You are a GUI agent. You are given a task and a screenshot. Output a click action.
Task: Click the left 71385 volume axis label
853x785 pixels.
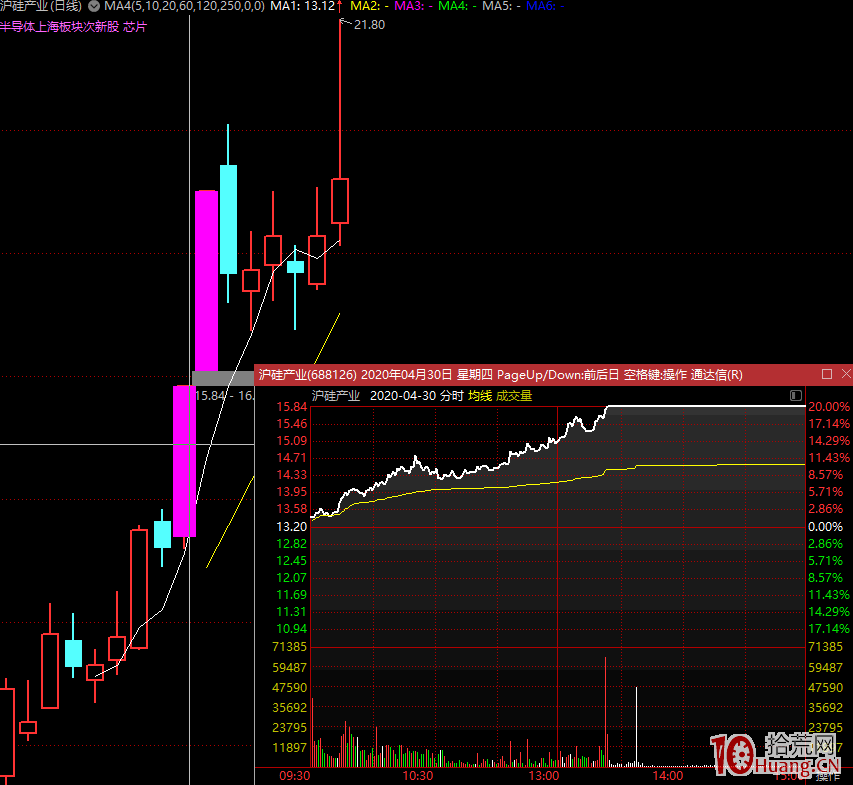pyautogui.click(x=289, y=647)
